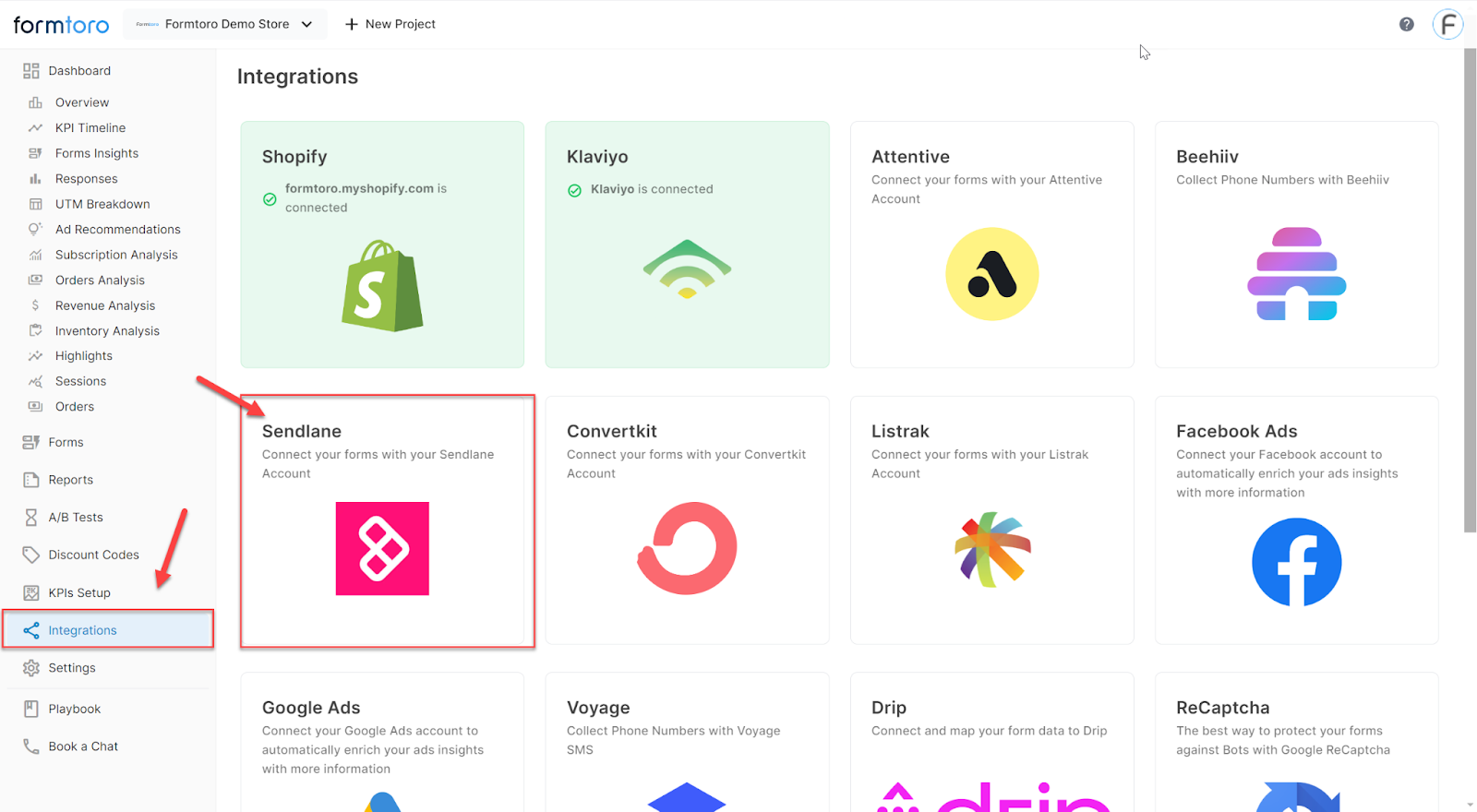Open the Overview menu item
This screenshot has width=1477, height=812.
tap(81, 102)
